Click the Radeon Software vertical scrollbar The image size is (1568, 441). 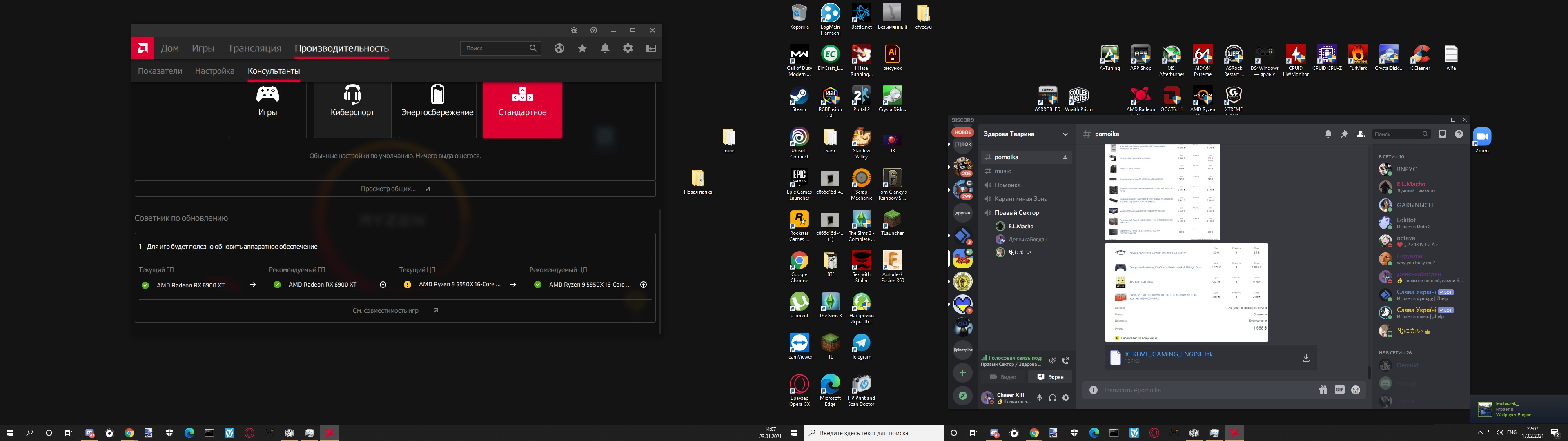(x=660, y=271)
